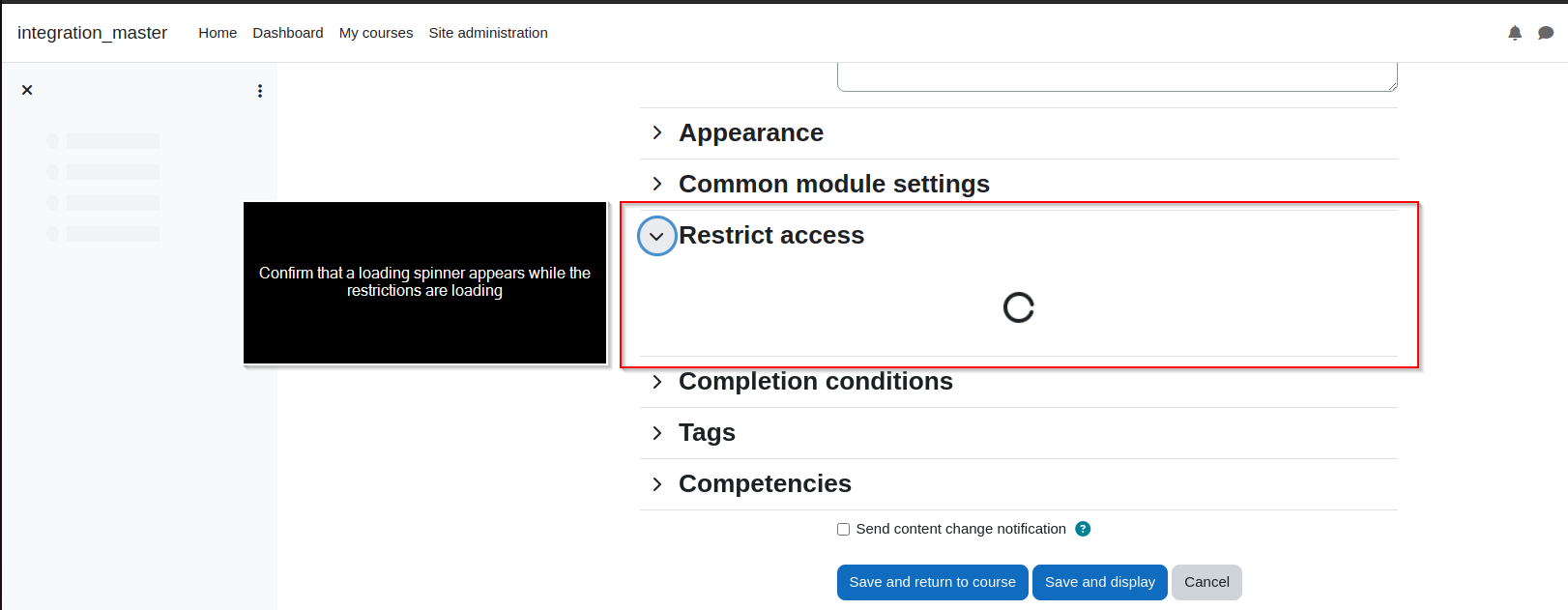The image size is (1568, 610).
Task: Expand the Completion conditions section
Action: tap(657, 382)
